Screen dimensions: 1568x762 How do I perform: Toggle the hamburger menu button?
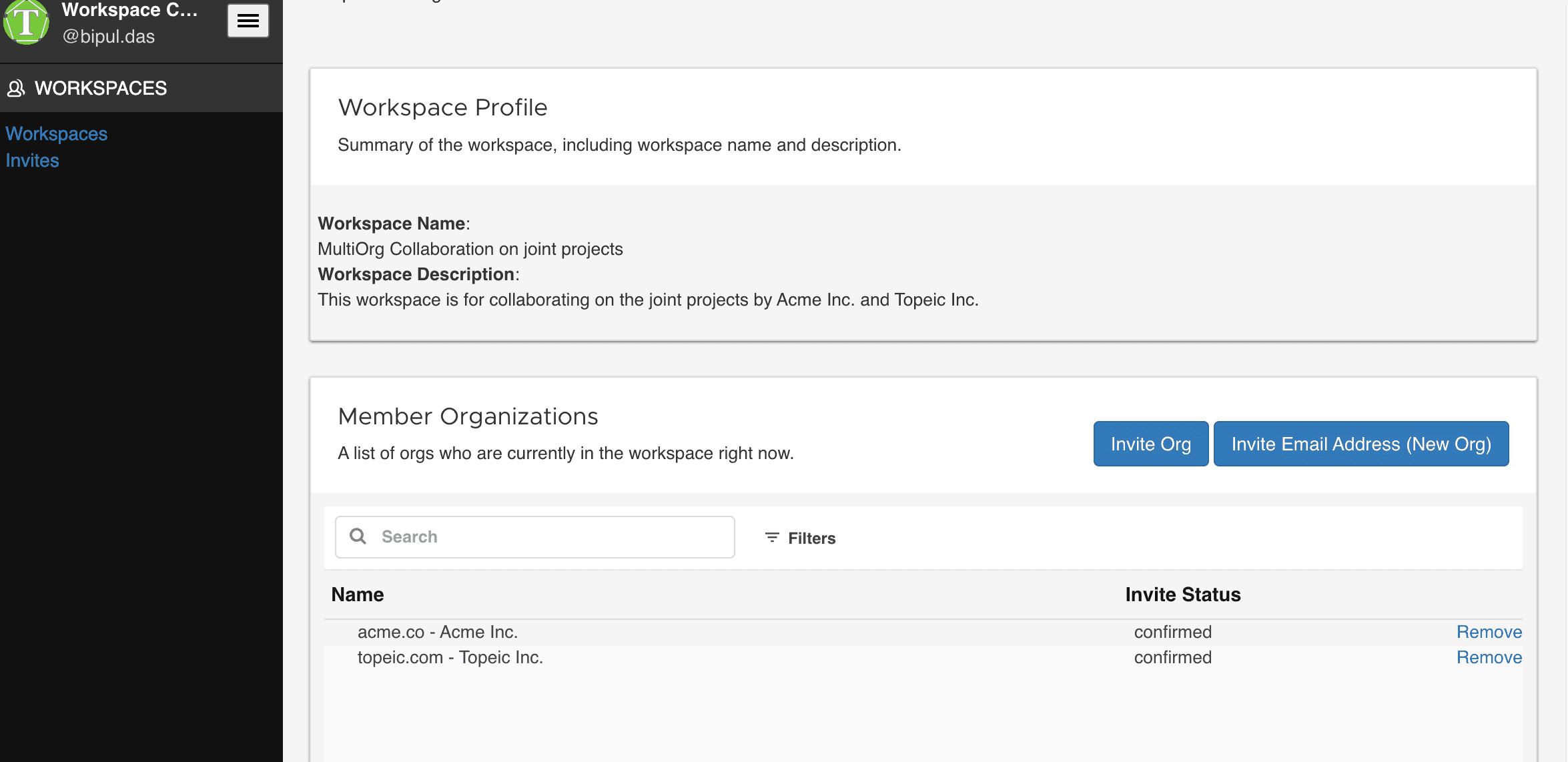tap(248, 21)
